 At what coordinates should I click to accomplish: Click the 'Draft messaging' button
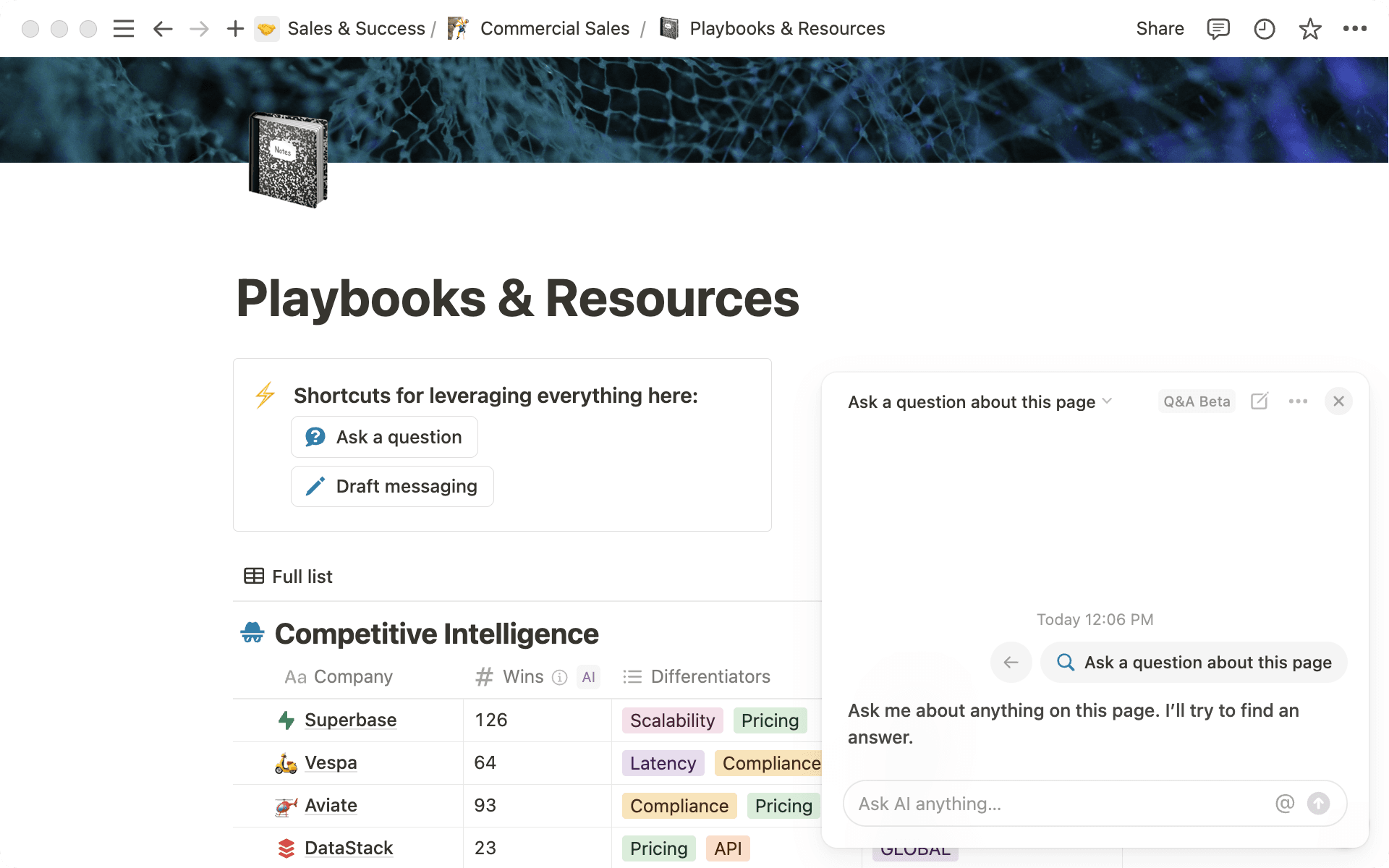click(x=392, y=486)
